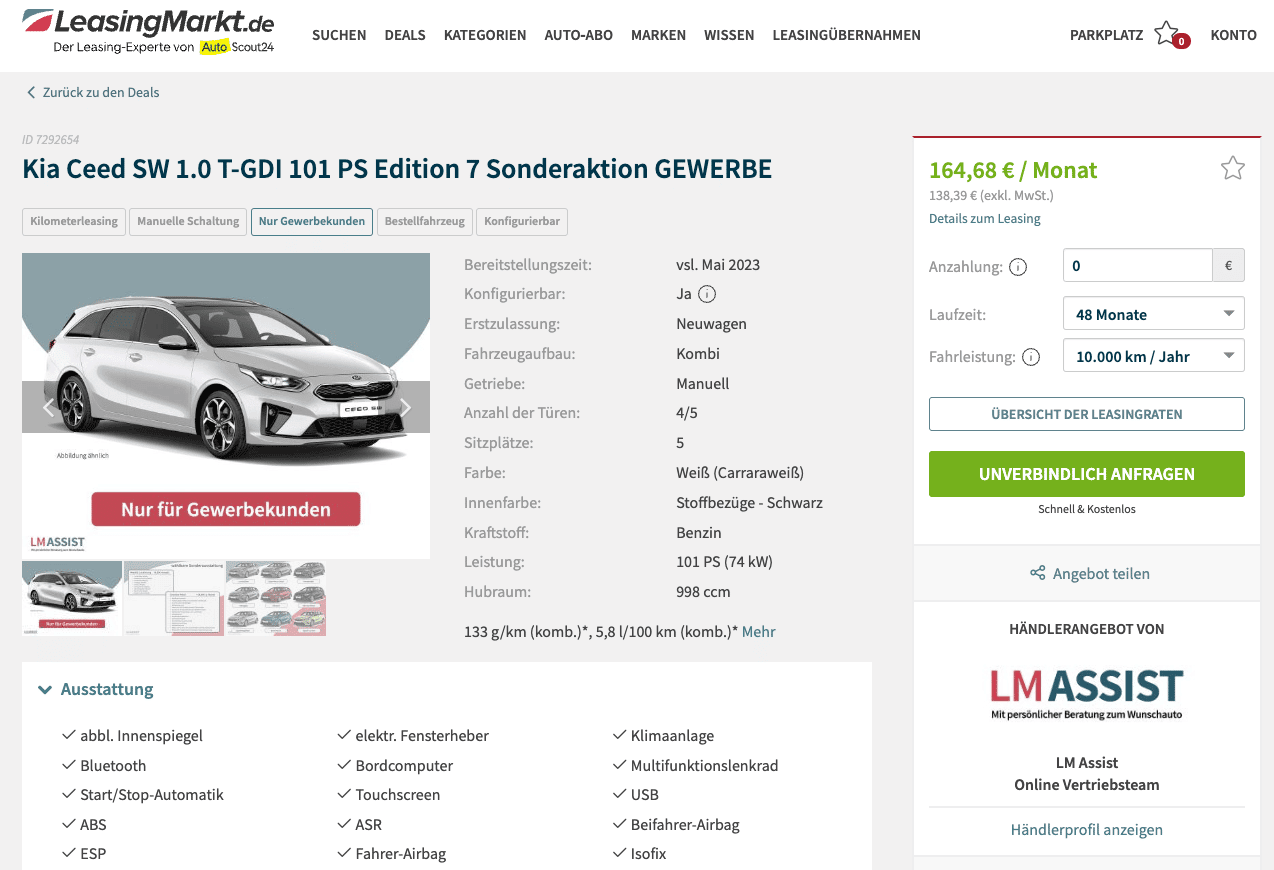Open the DEALS menu item
The height and width of the screenshot is (870, 1274).
[405, 35]
